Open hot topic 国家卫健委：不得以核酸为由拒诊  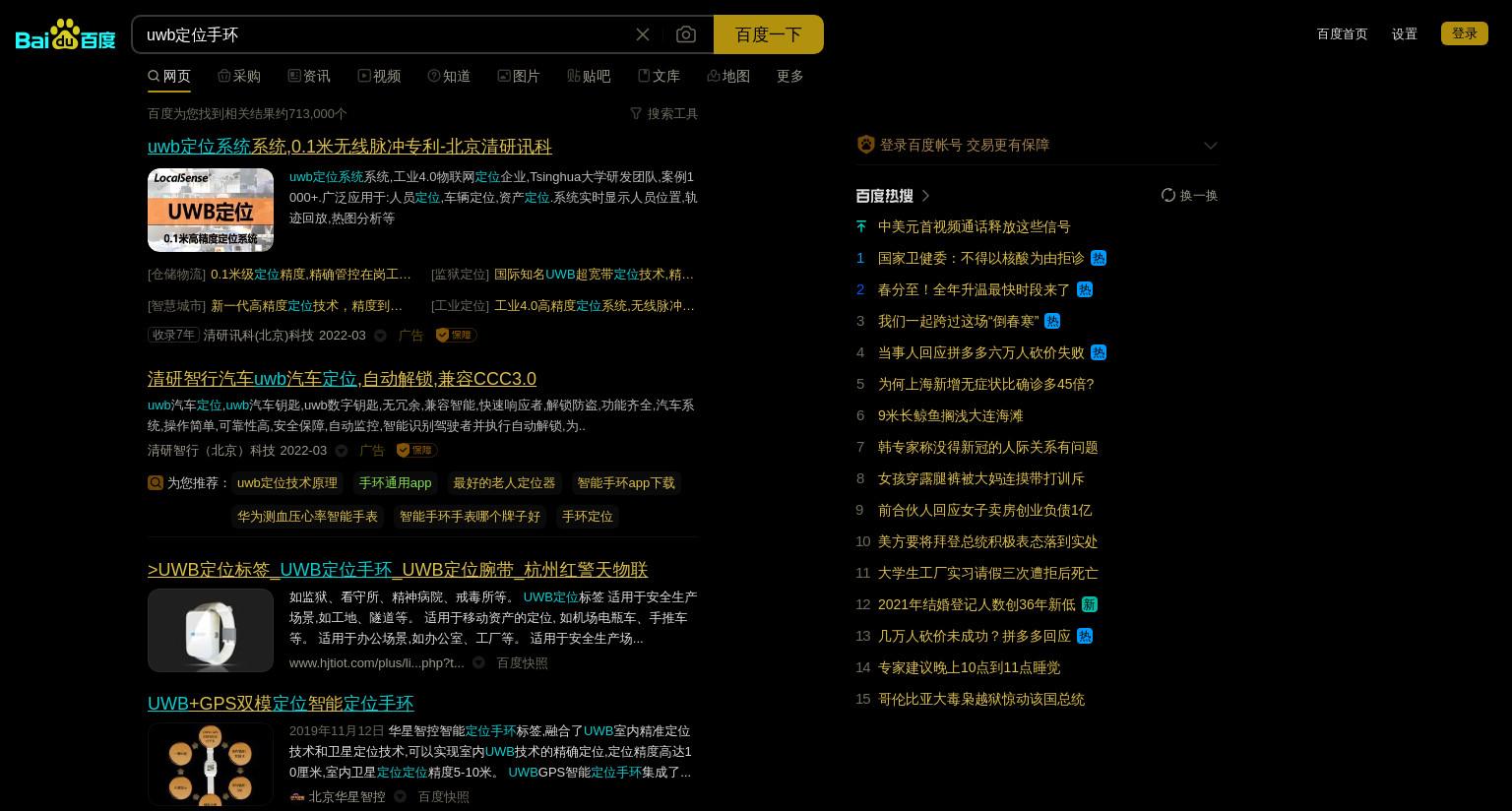tap(980, 259)
